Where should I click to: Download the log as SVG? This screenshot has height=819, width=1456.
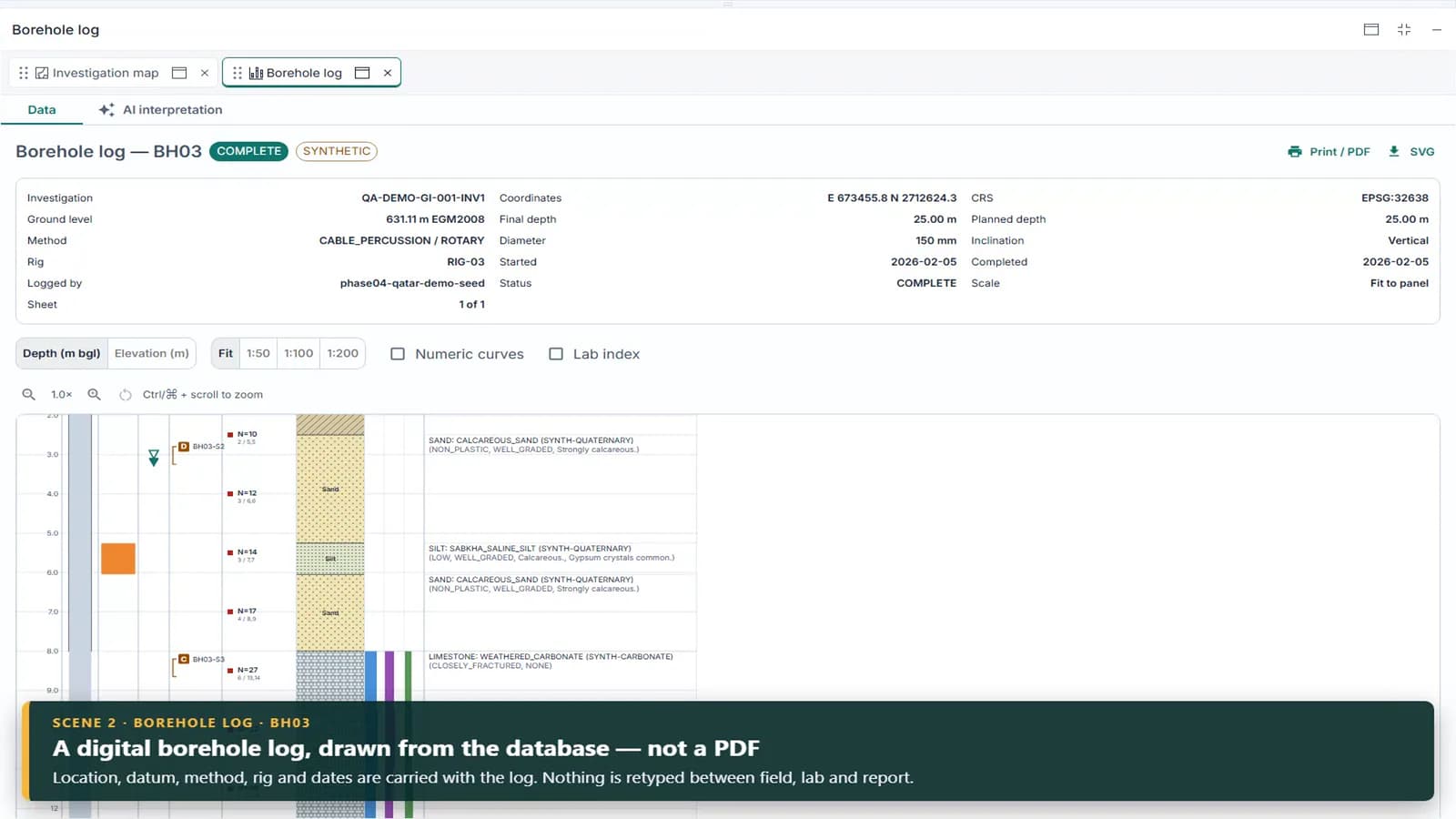[x=1411, y=152]
